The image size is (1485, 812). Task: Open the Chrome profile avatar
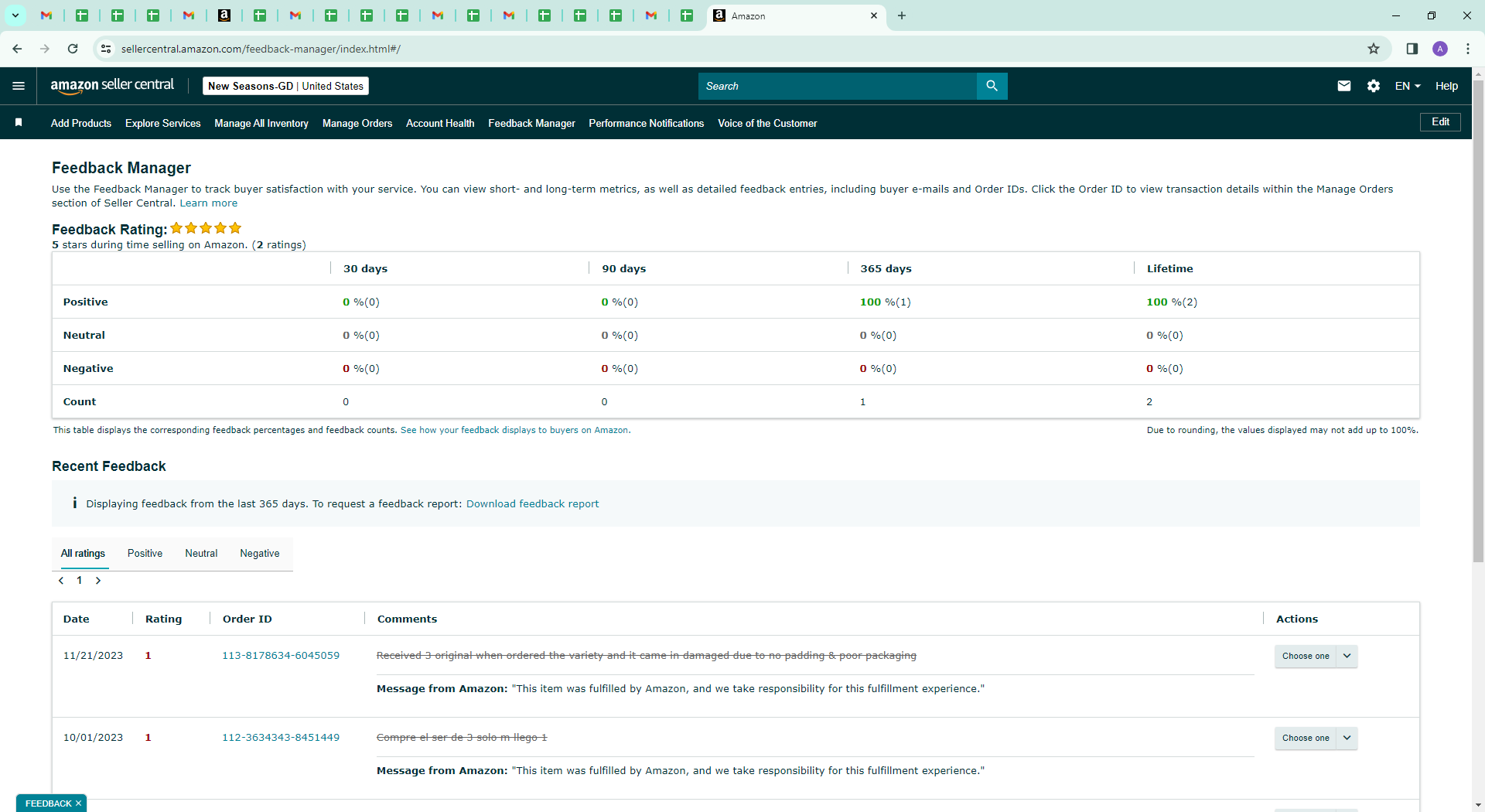point(1440,49)
